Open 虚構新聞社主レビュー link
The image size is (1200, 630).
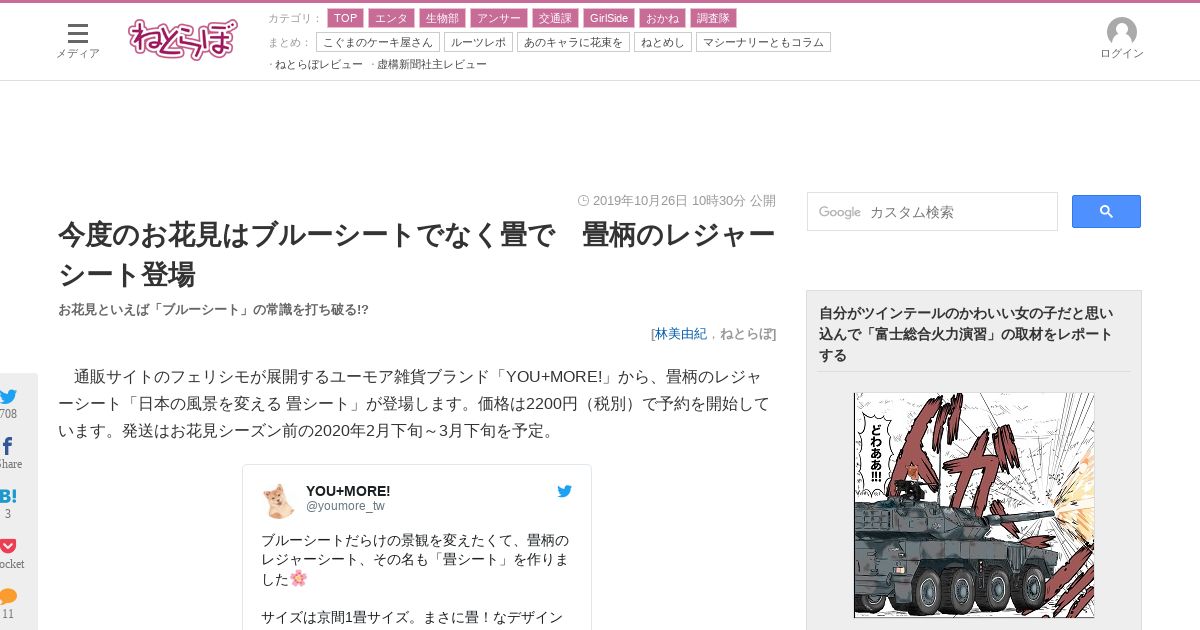[432, 64]
